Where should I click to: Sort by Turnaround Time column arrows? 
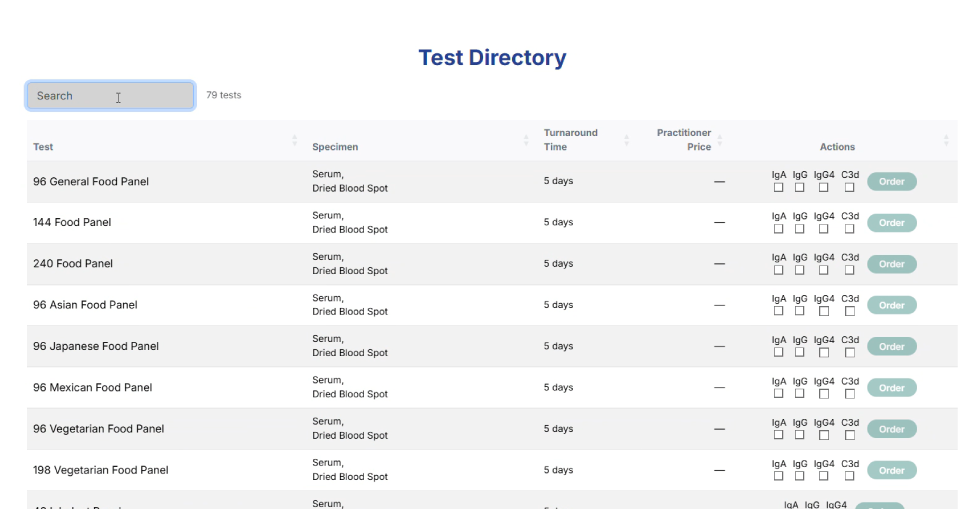[626, 141]
